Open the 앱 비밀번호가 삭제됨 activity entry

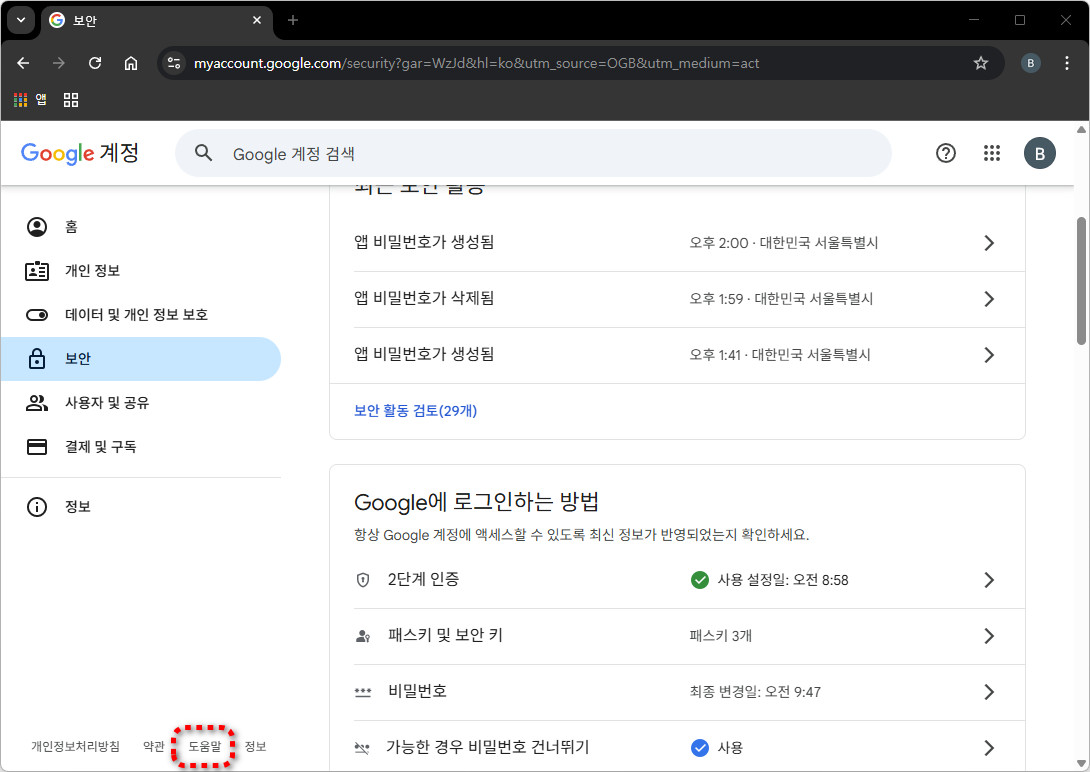(677, 299)
